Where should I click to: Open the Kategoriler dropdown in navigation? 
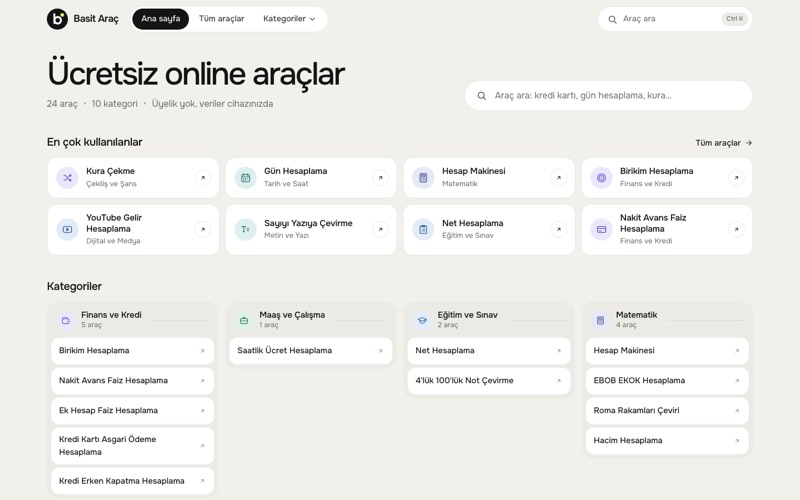point(289,19)
